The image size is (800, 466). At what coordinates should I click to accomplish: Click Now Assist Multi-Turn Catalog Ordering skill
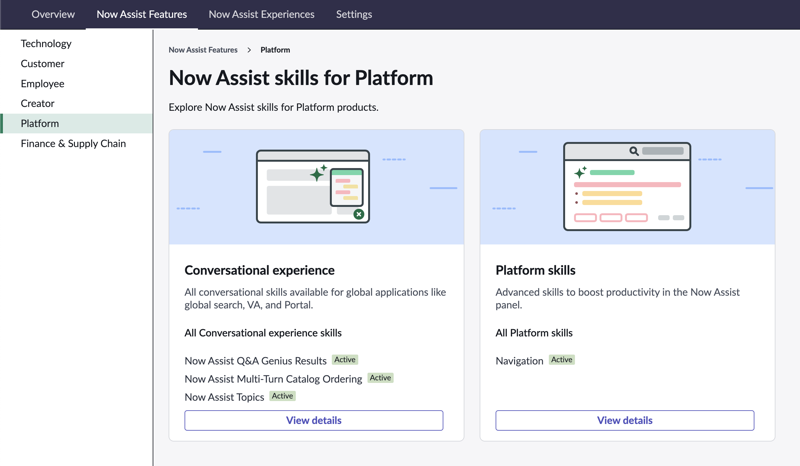(x=273, y=379)
